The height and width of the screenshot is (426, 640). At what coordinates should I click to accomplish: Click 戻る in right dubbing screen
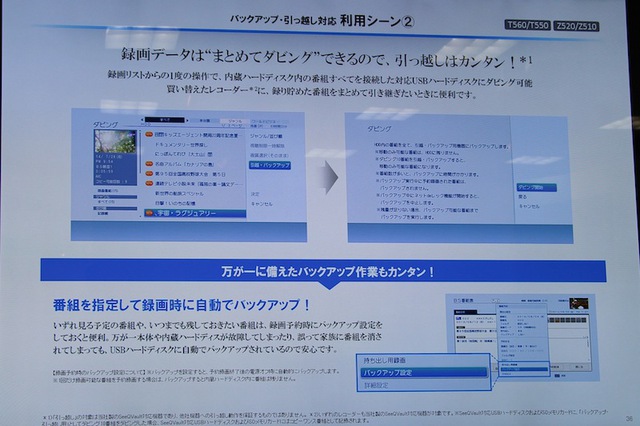523,197
